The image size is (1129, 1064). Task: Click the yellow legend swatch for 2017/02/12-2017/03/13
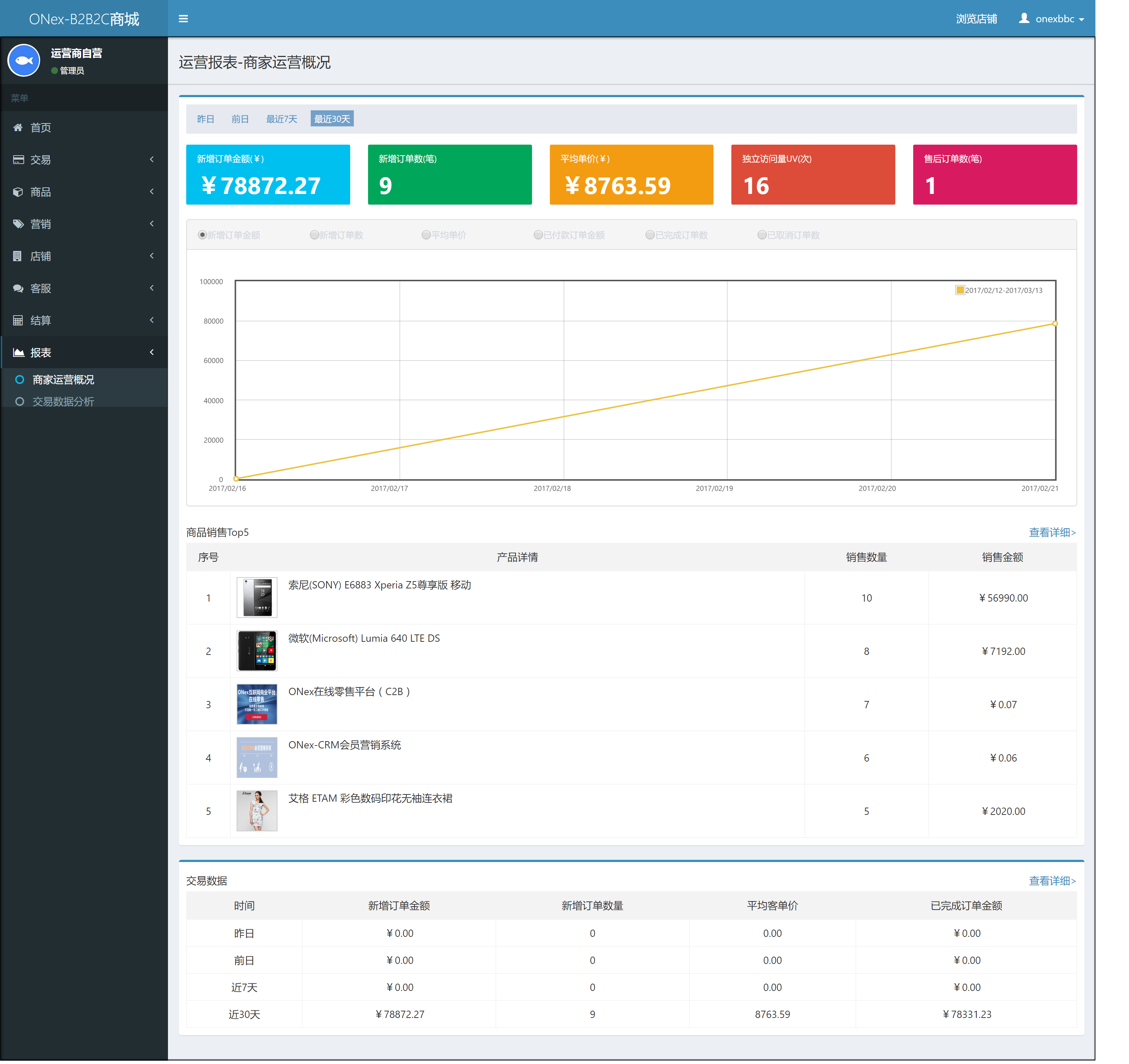pyautogui.click(x=960, y=290)
